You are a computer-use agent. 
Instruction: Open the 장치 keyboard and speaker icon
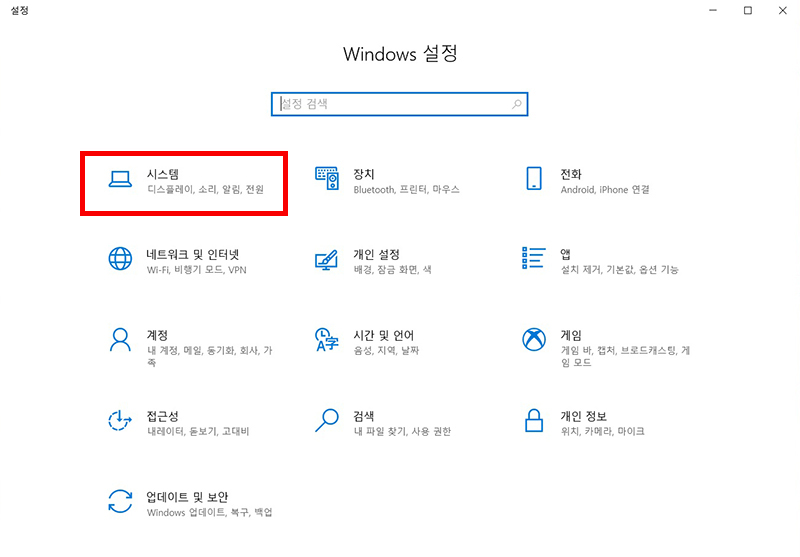327,178
